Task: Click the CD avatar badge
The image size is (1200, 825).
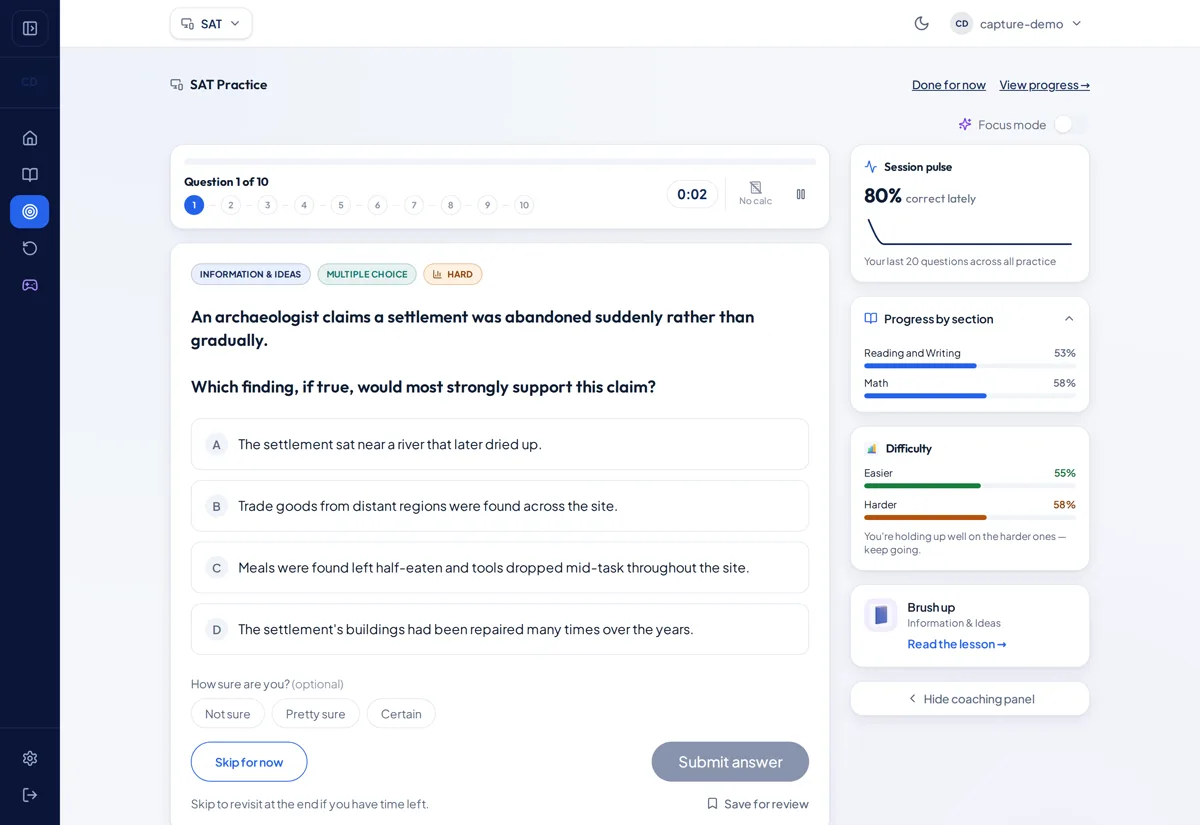Action: click(962, 23)
